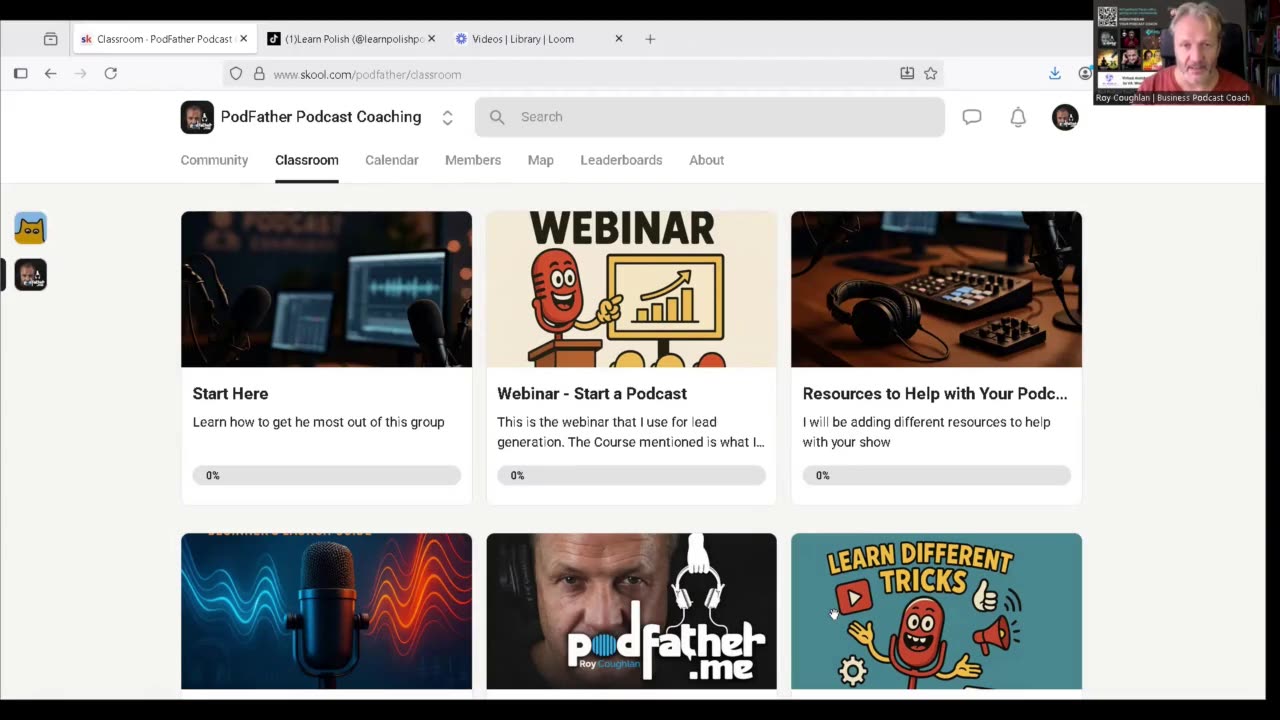Click the search magnifier icon
The height and width of the screenshot is (720, 1280).
tap(497, 117)
